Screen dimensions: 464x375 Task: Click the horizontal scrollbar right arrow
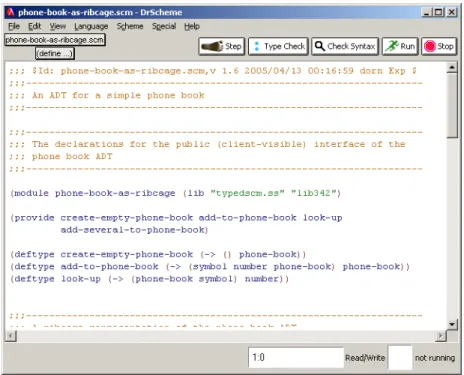[441, 335]
